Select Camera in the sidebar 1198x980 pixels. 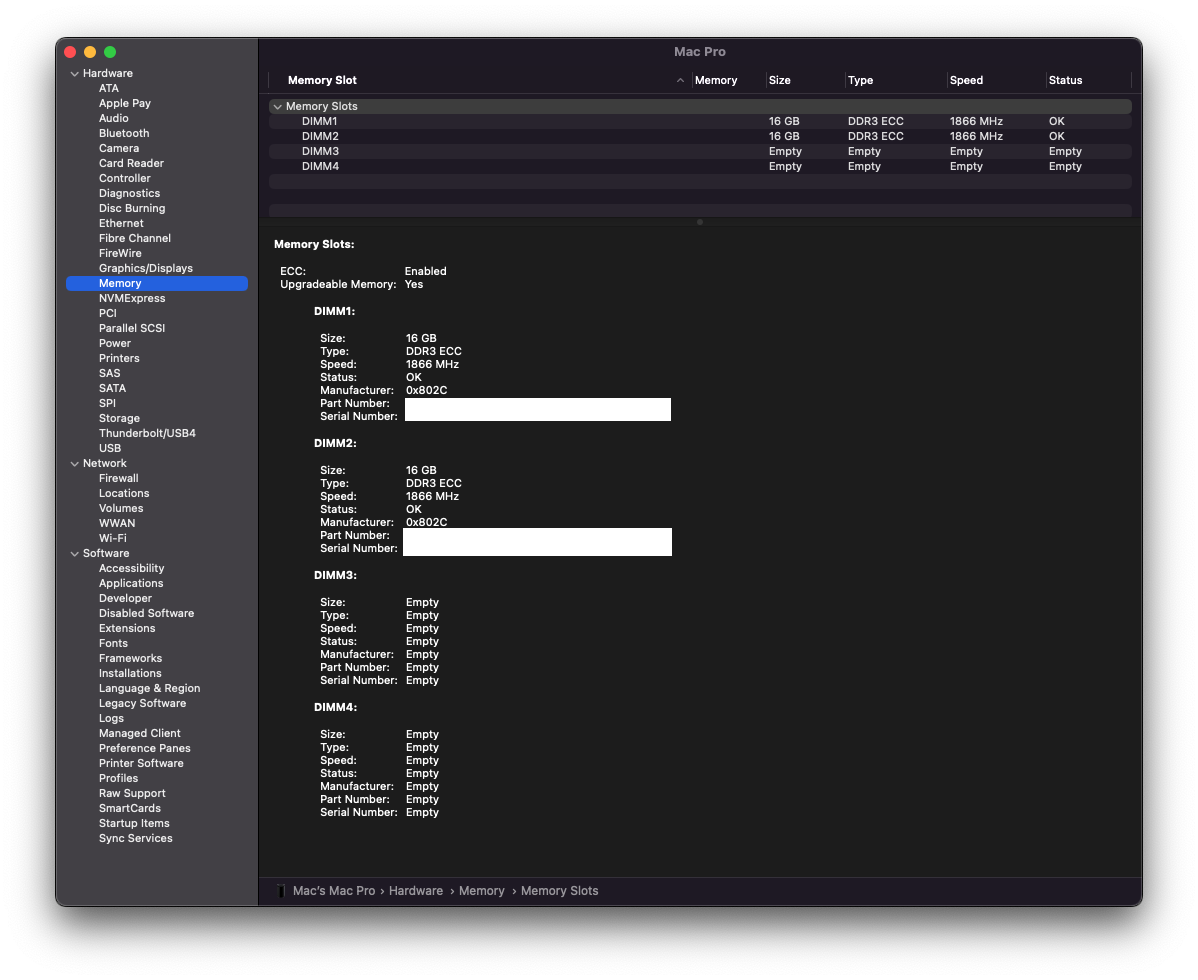click(x=118, y=148)
